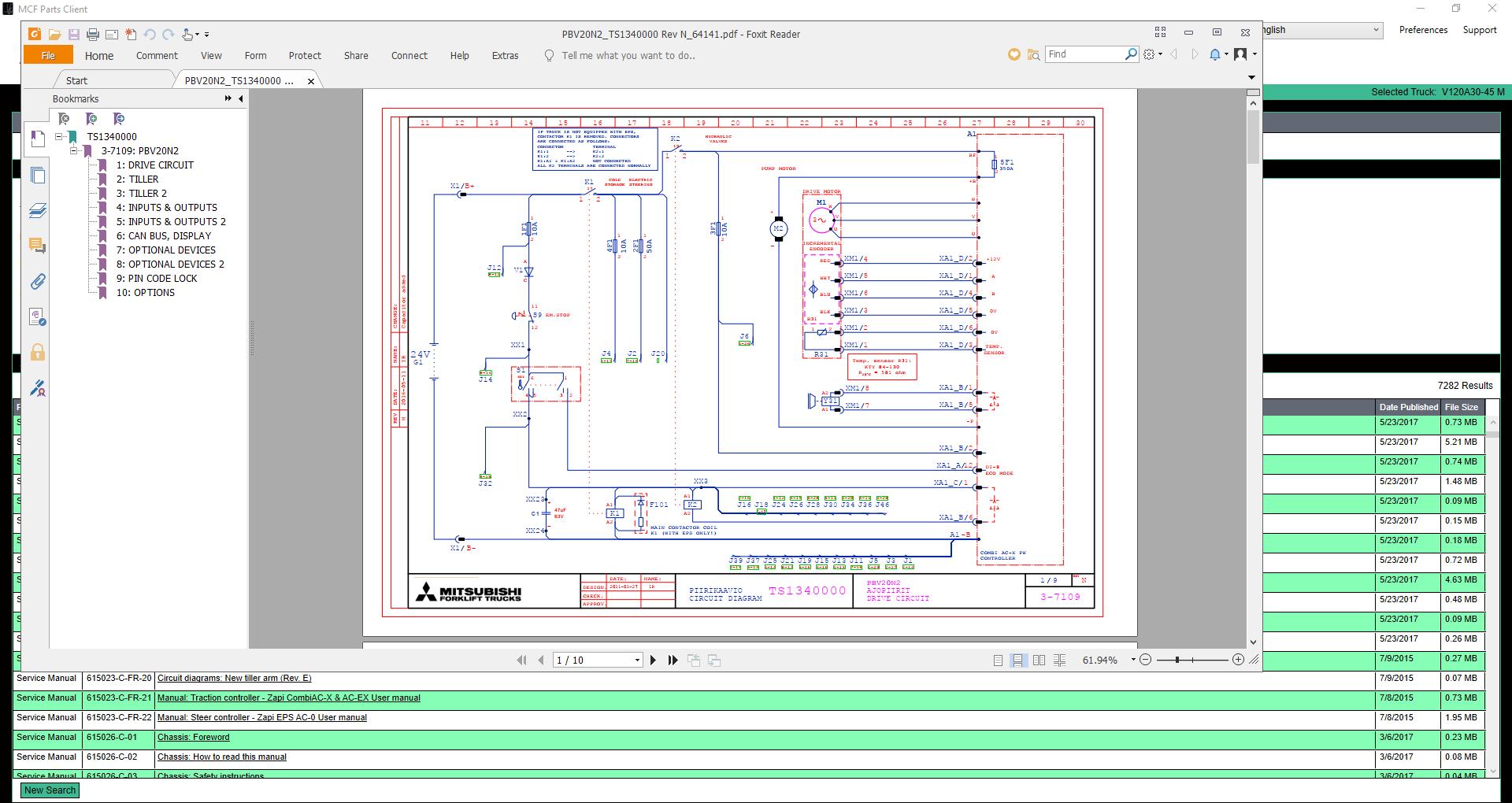Switch to the Start document tab
This screenshot has height=803, width=1512.
point(77,80)
